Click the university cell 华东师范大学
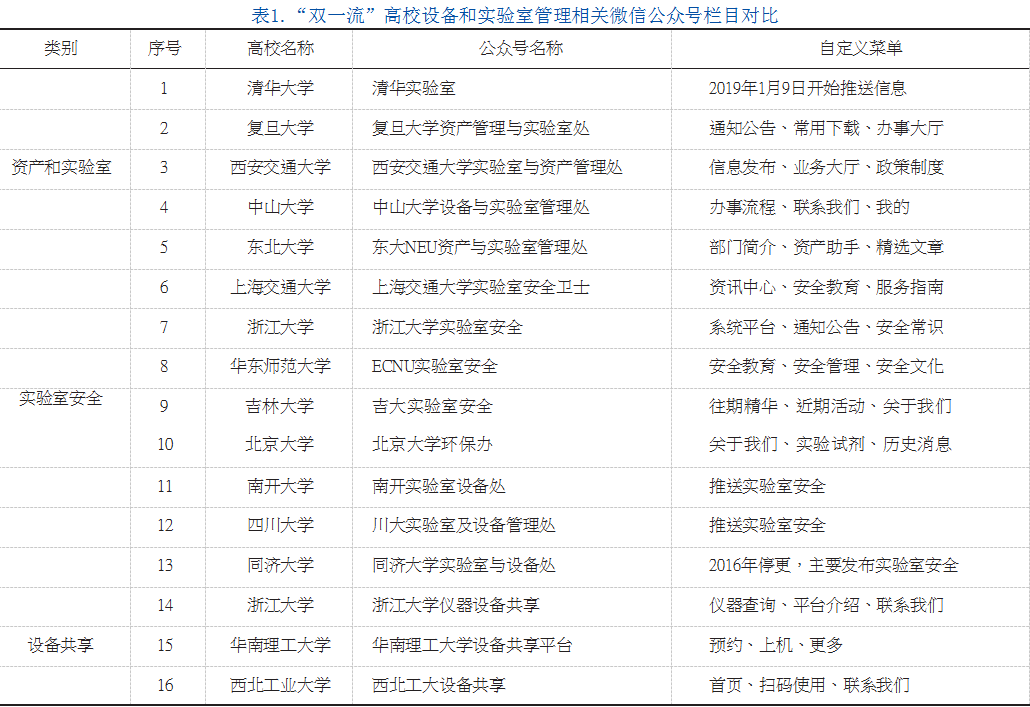 (x=280, y=366)
